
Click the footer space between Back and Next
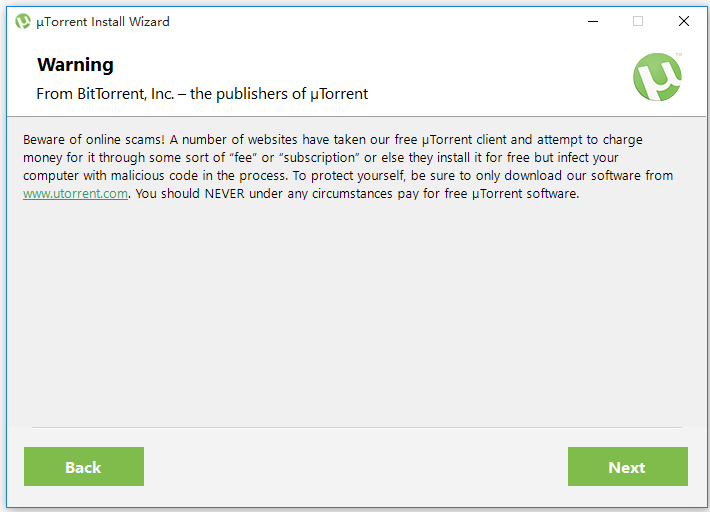[356, 467]
